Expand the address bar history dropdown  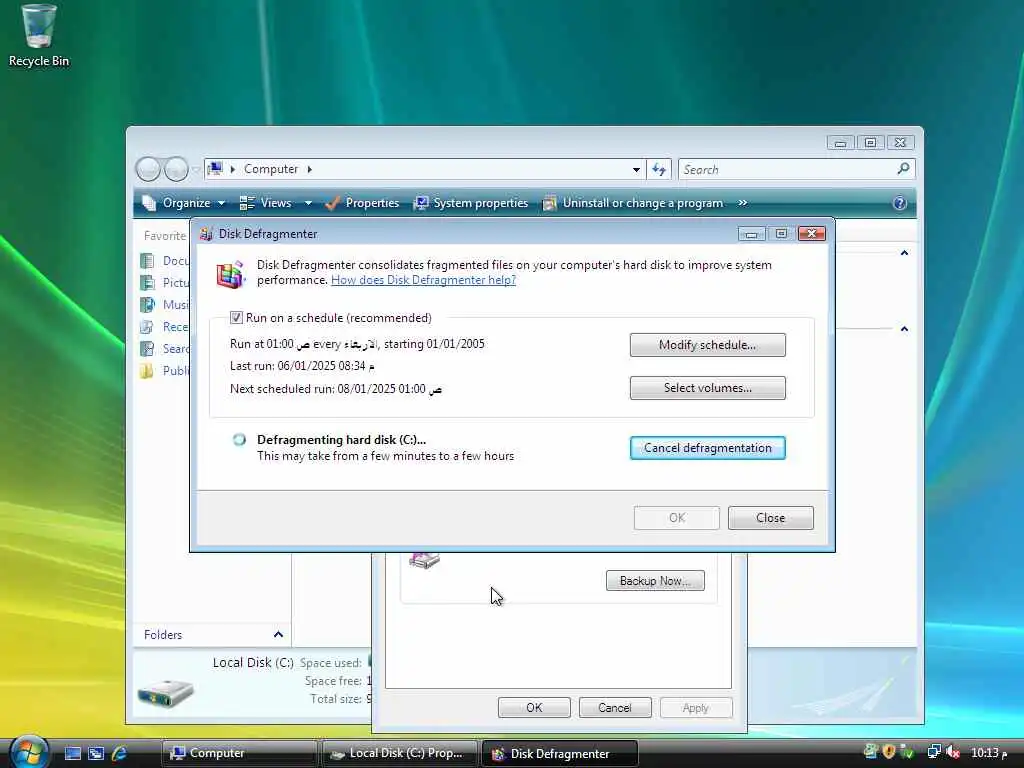pos(636,170)
